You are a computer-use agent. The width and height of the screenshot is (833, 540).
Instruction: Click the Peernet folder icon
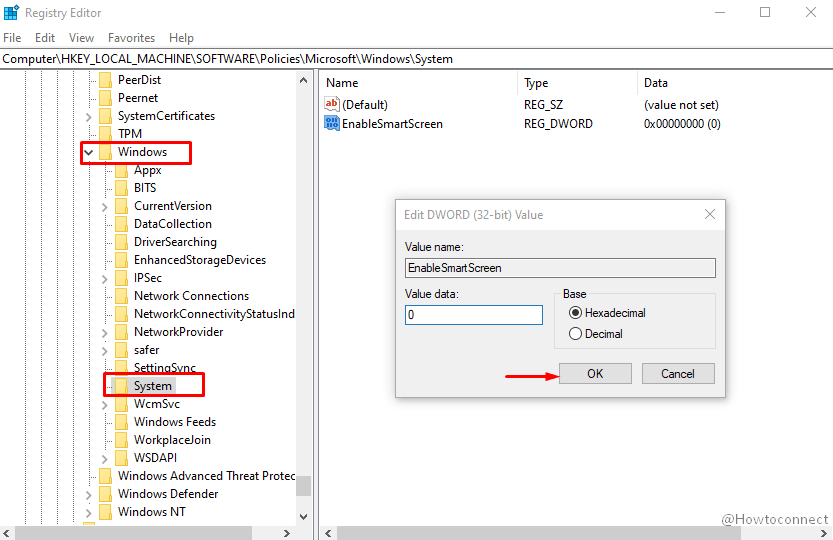(106, 98)
